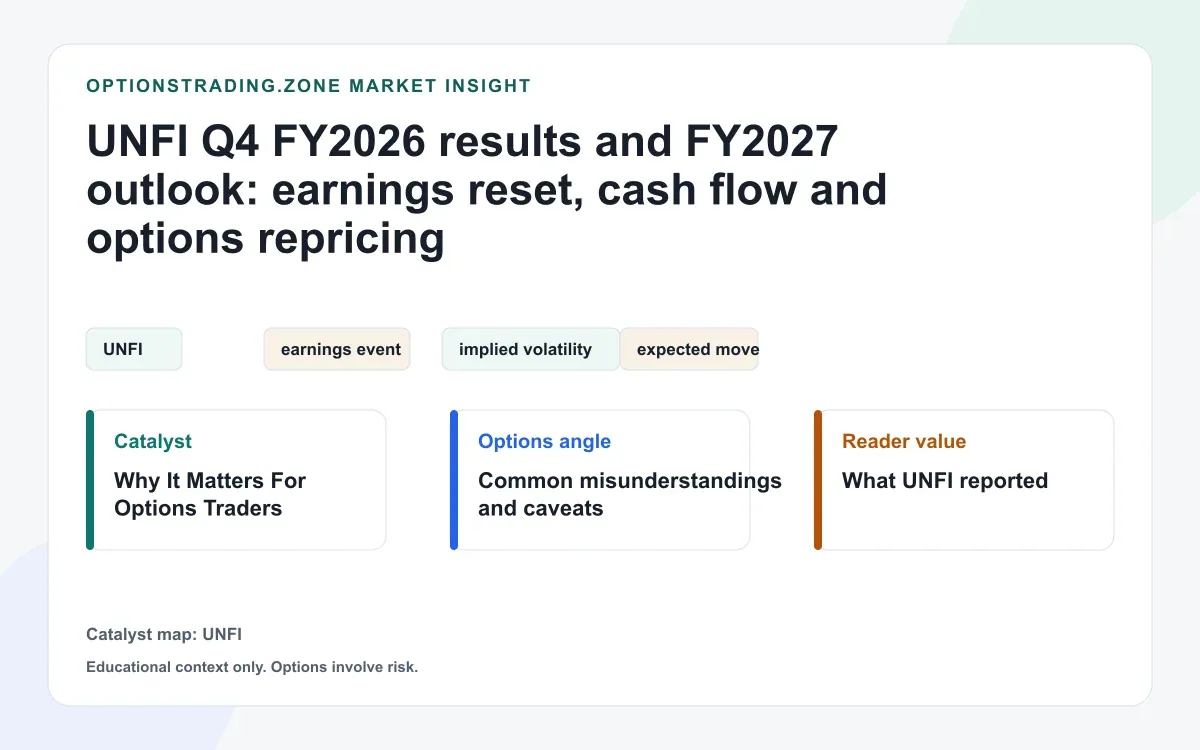Open the Reader value card

(964, 480)
